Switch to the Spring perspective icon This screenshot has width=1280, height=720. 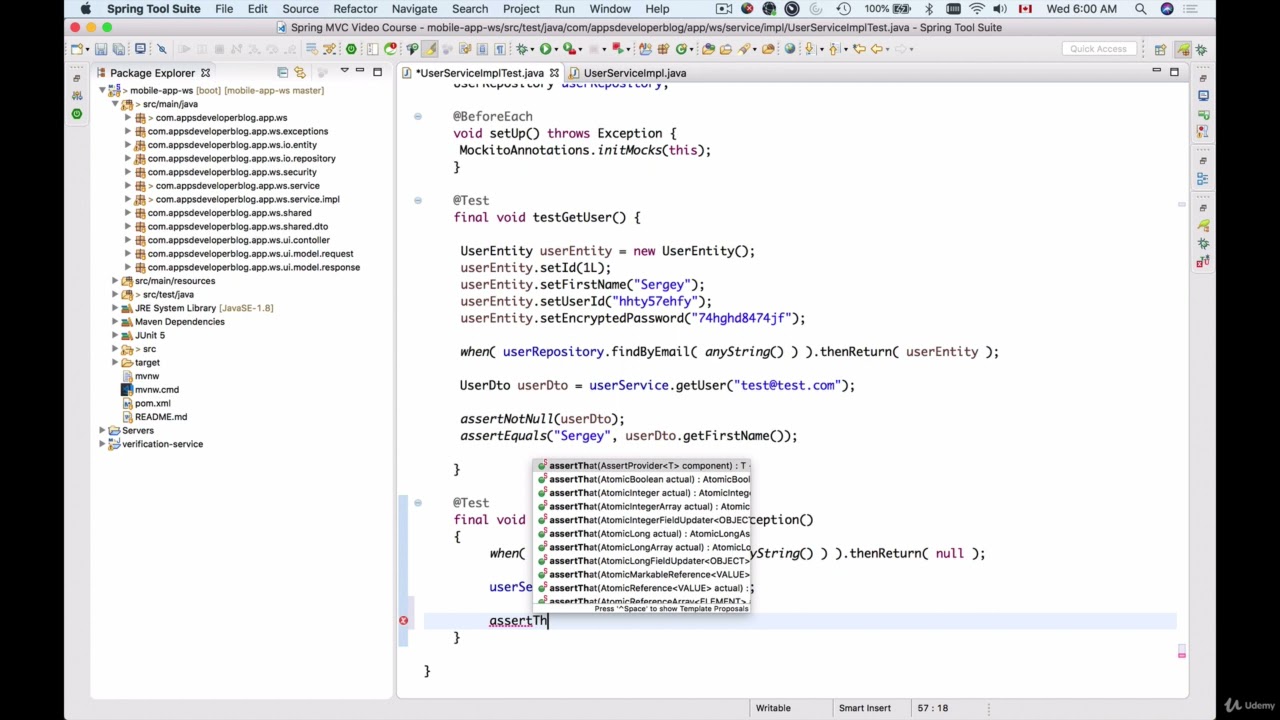(1184, 48)
